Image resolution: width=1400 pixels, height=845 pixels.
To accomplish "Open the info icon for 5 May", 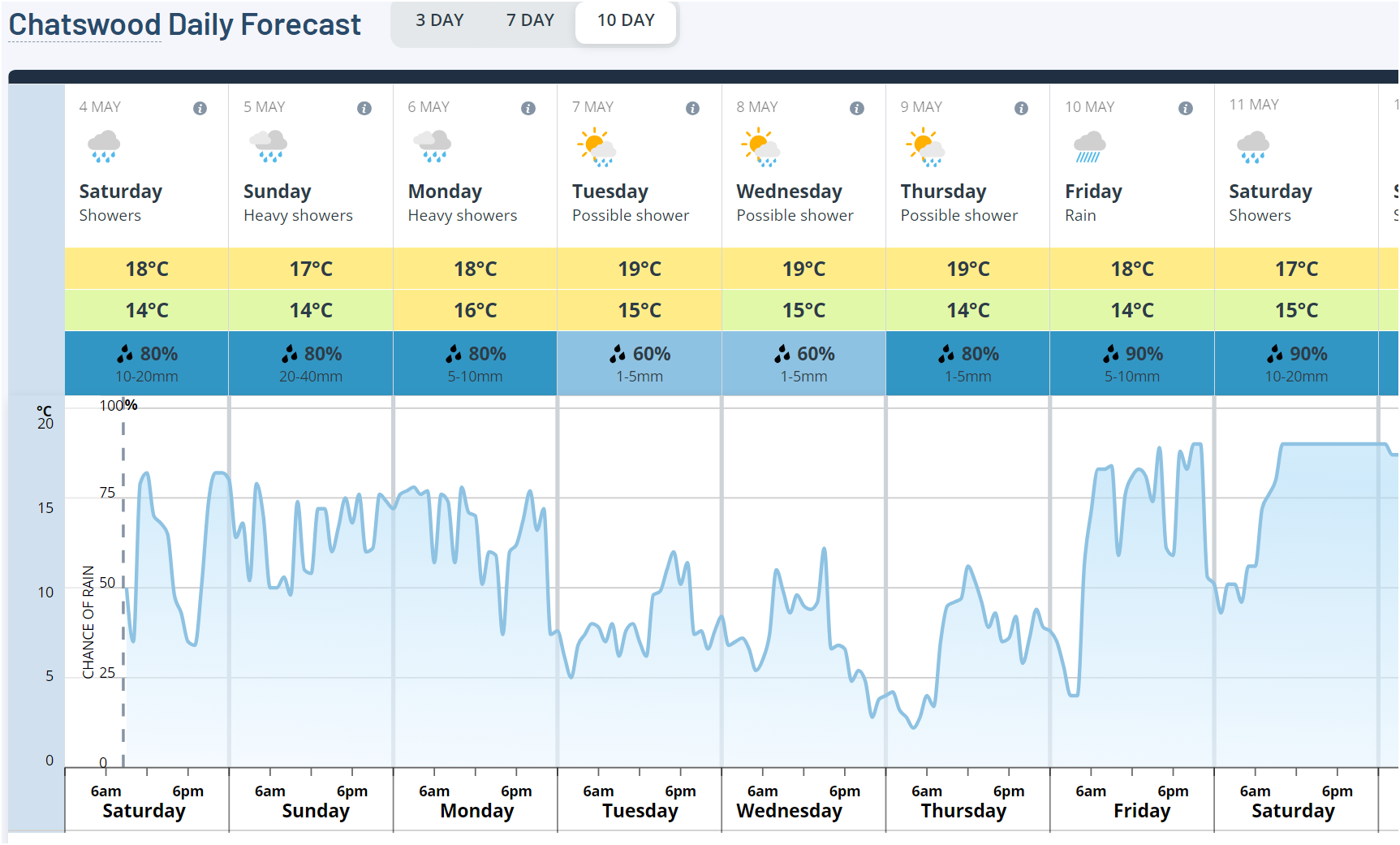I will (x=364, y=108).
